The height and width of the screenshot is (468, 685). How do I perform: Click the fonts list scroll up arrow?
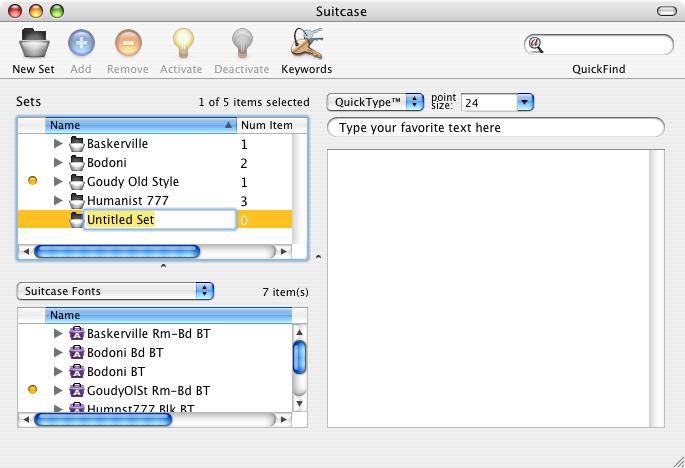coord(299,332)
